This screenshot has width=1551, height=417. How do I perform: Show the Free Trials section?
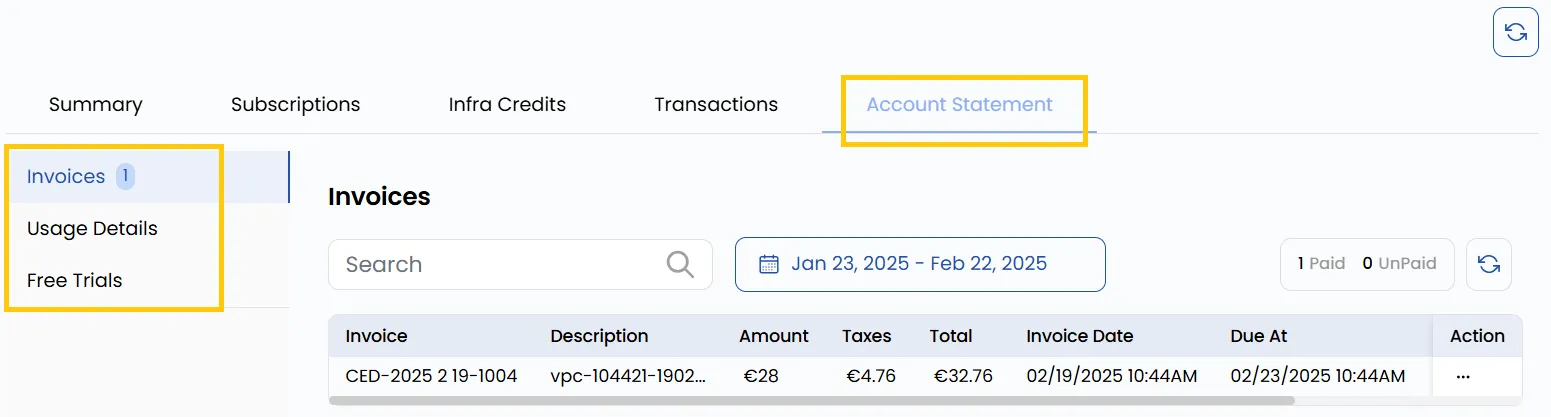point(75,280)
